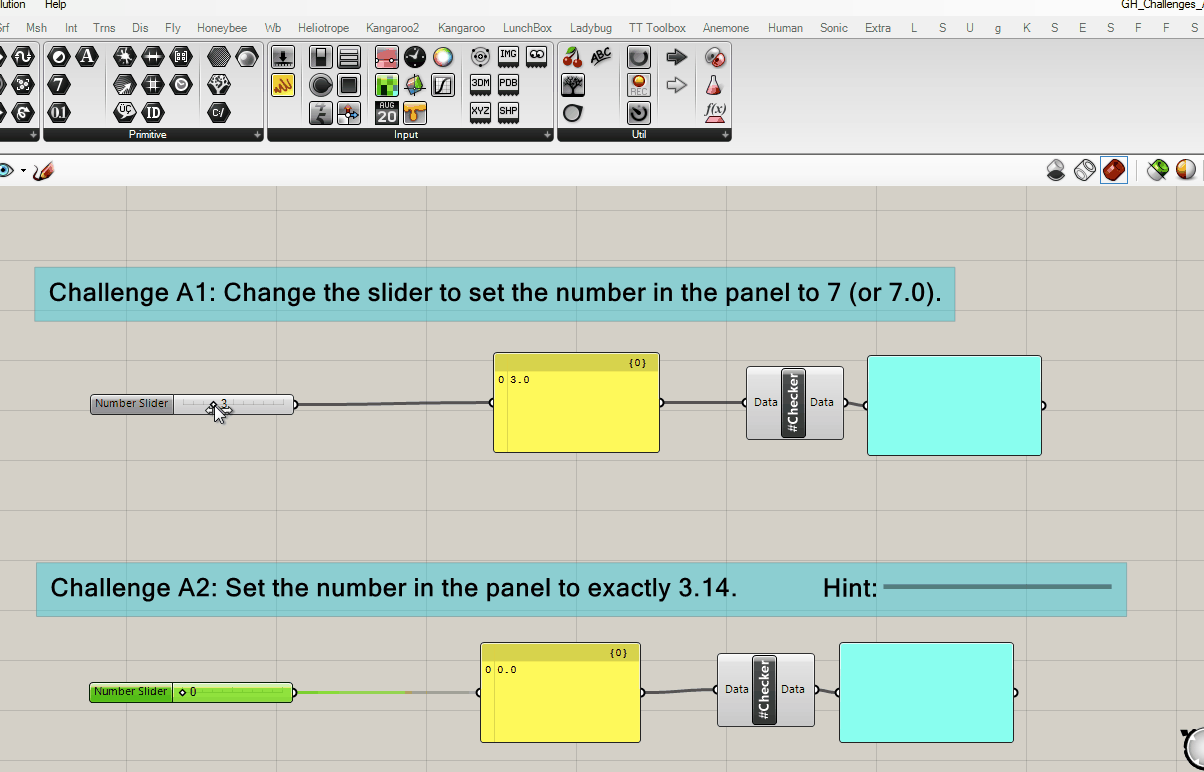Select the Boolean Toggle component icon

[321, 57]
